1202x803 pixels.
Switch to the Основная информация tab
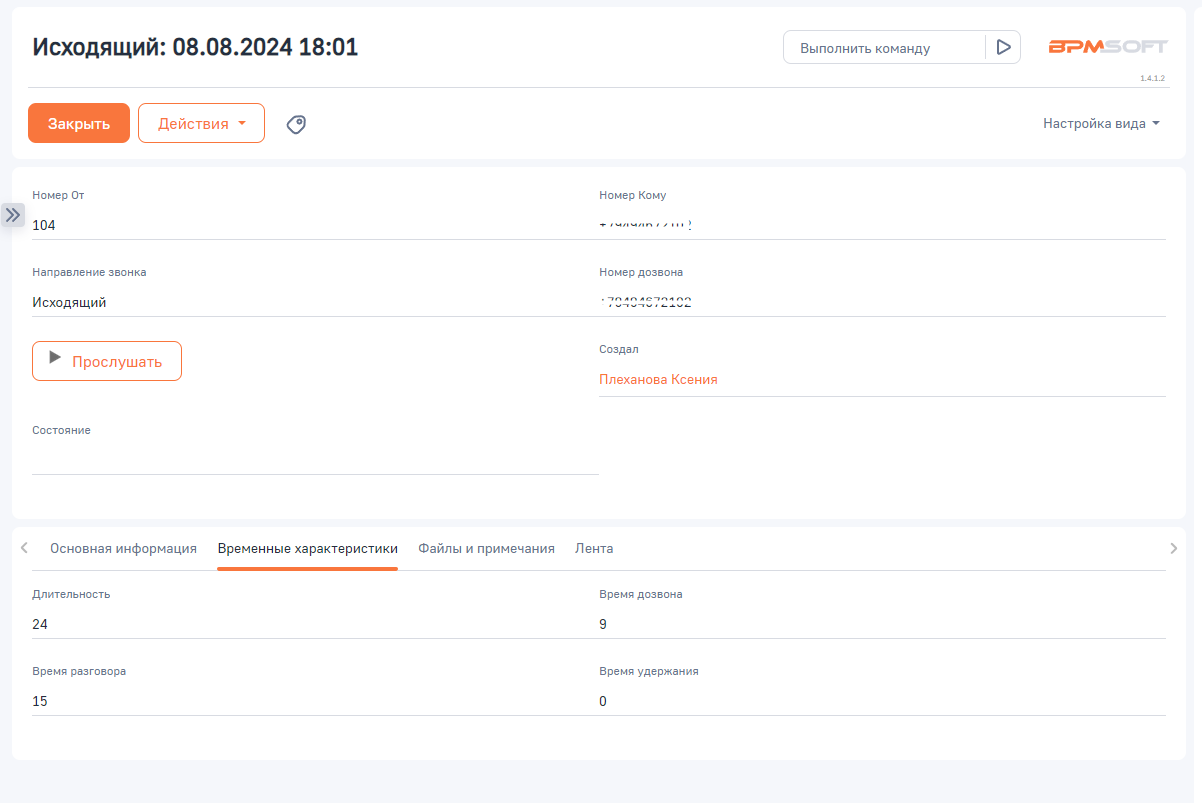coord(124,548)
